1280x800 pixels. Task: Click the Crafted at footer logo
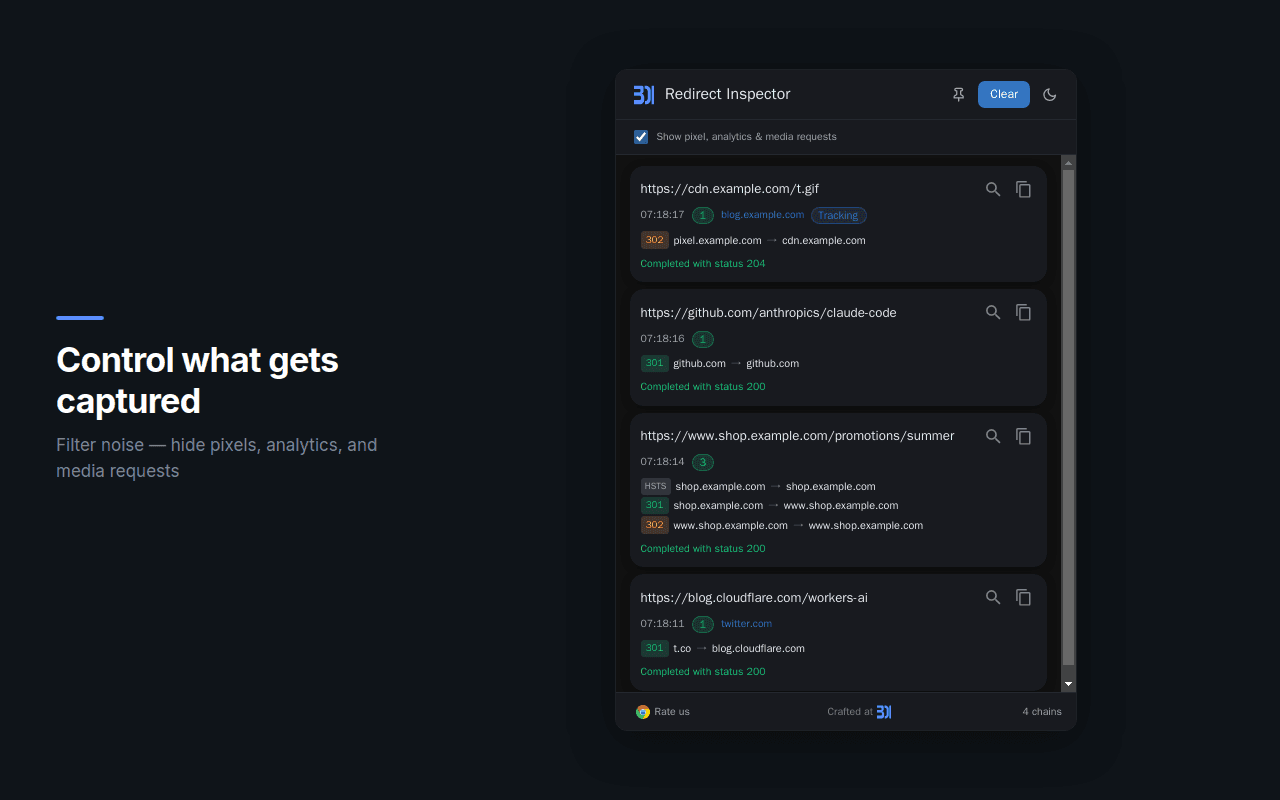[883, 711]
